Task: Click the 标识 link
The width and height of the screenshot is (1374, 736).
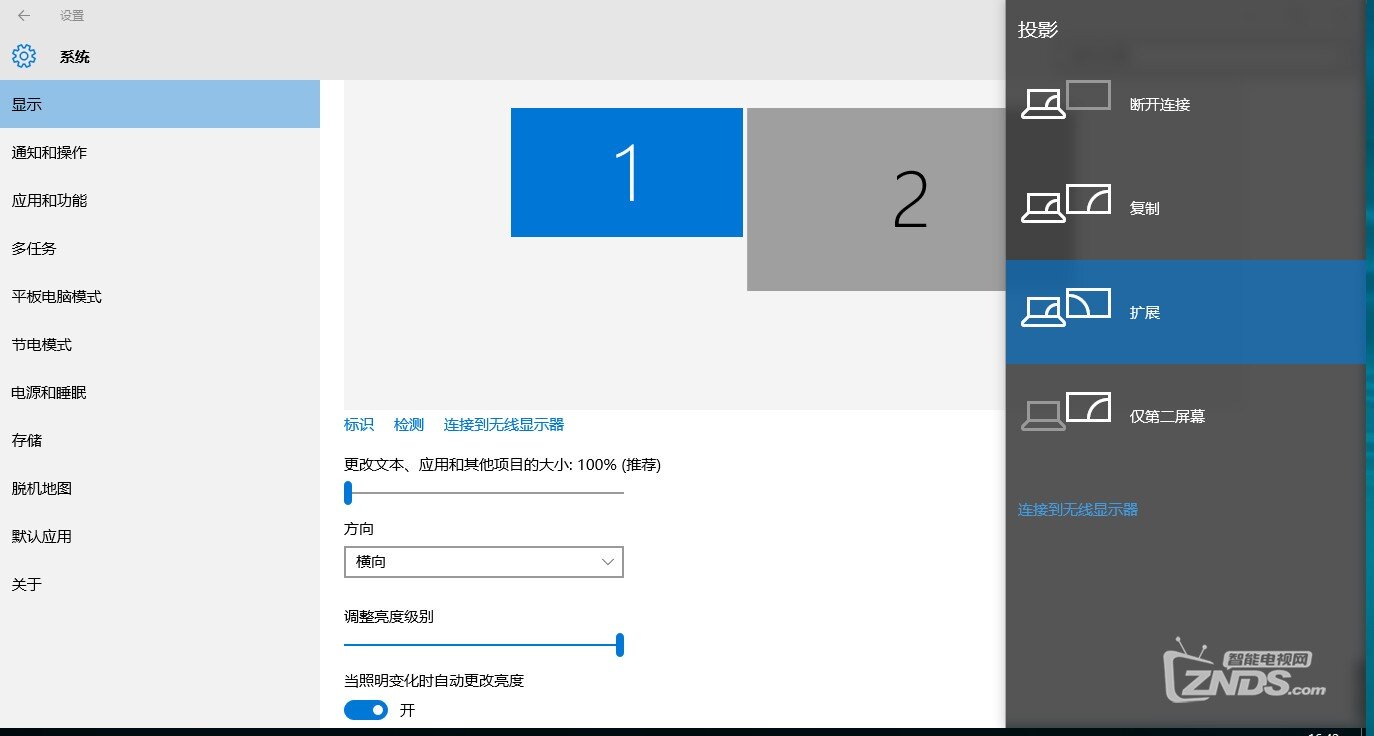Action: coord(359,425)
